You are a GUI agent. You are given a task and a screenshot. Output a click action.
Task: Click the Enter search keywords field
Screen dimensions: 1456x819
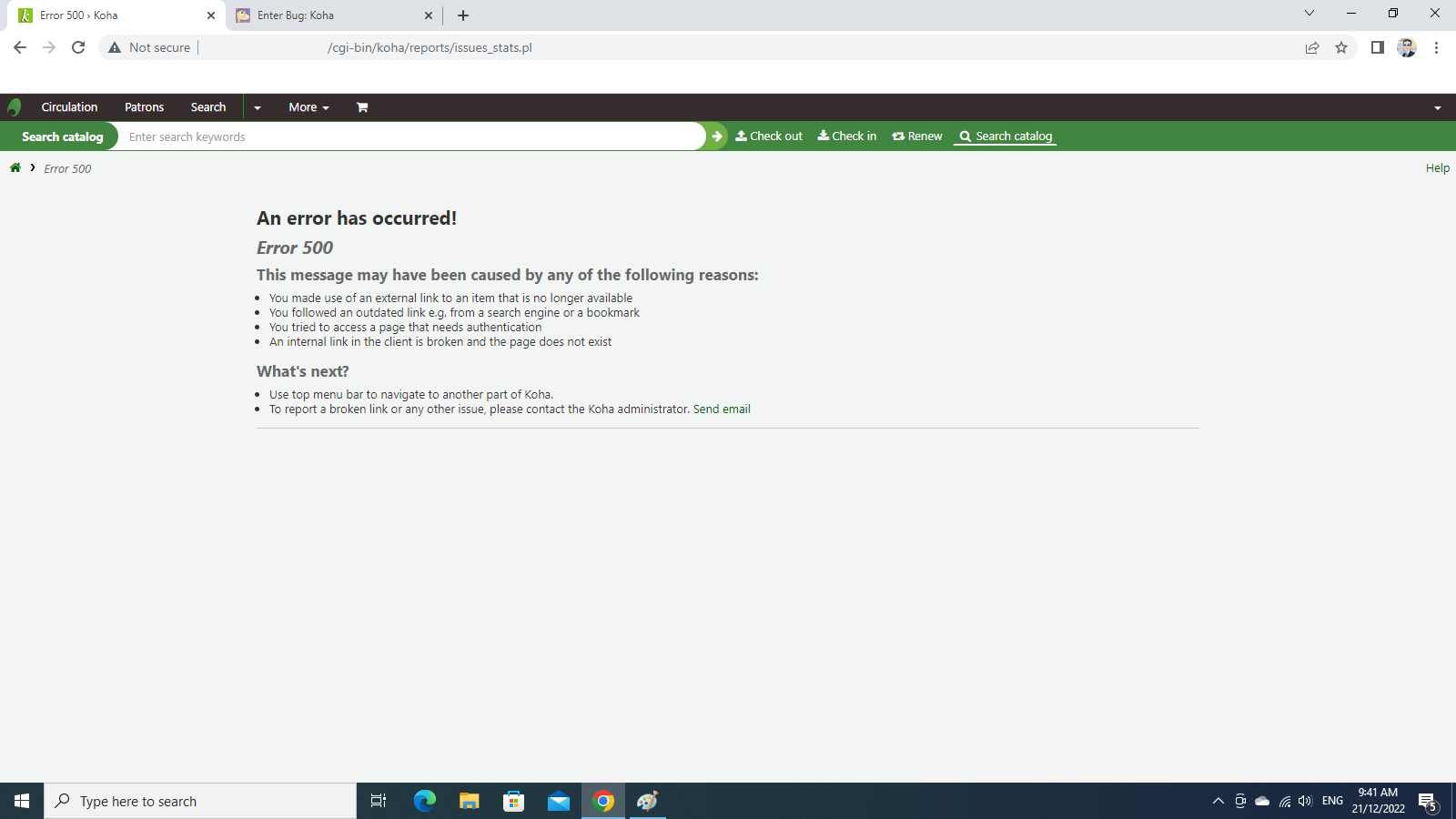409,136
